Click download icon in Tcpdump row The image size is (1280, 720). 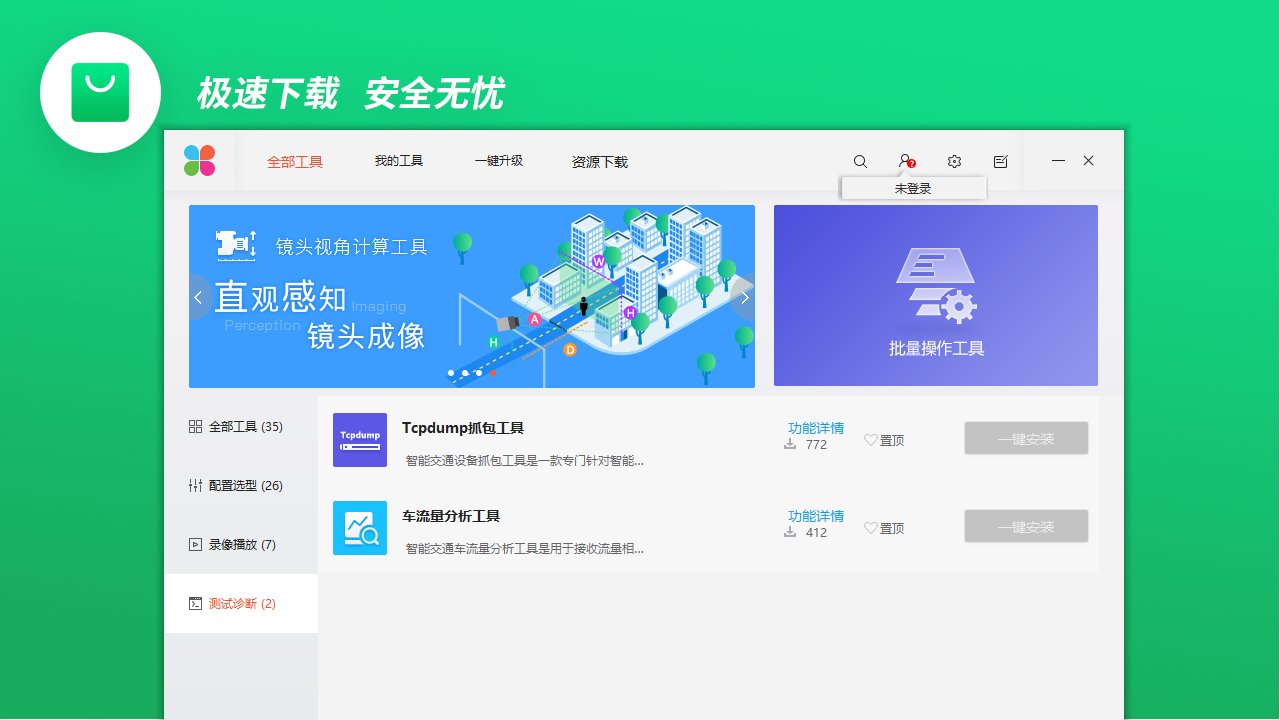click(790, 444)
